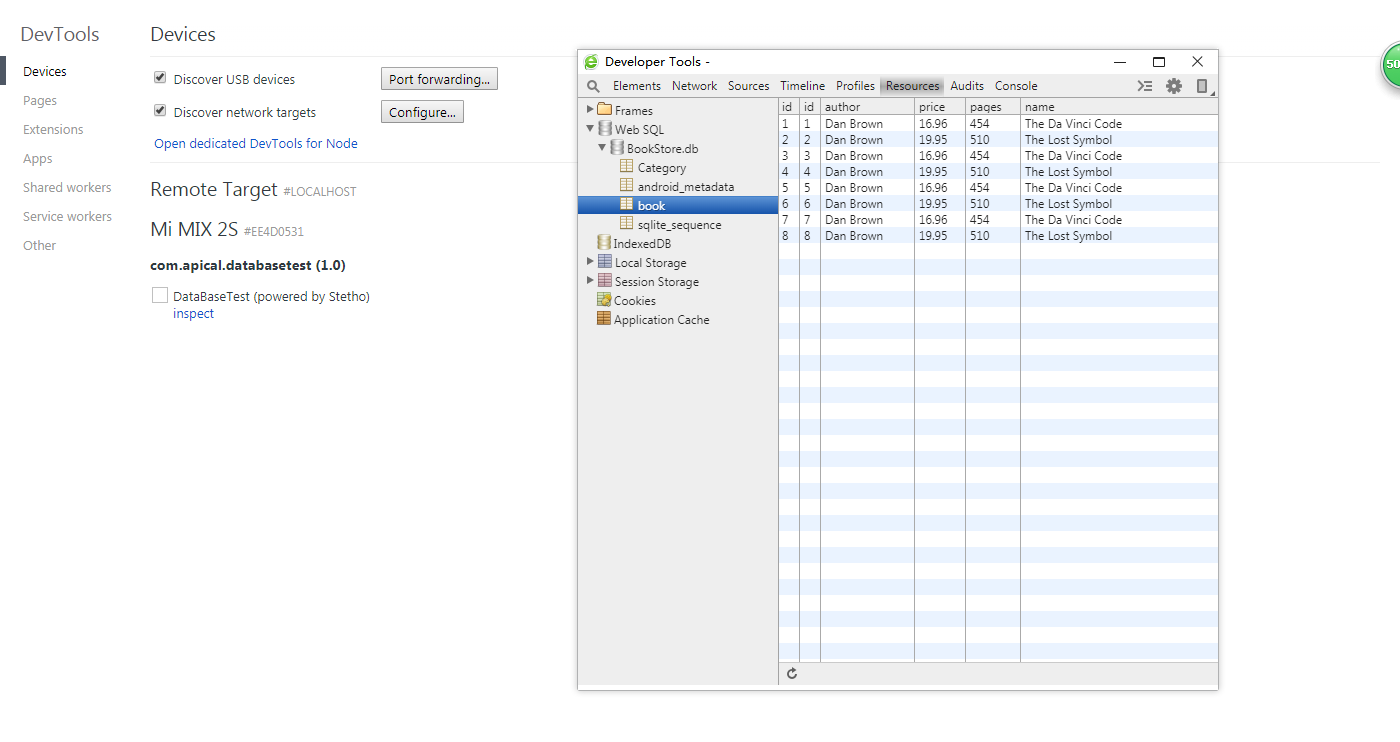1400x742 pixels.
Task: Click the sqlite_sequence table icon
Action: point(627,224)
